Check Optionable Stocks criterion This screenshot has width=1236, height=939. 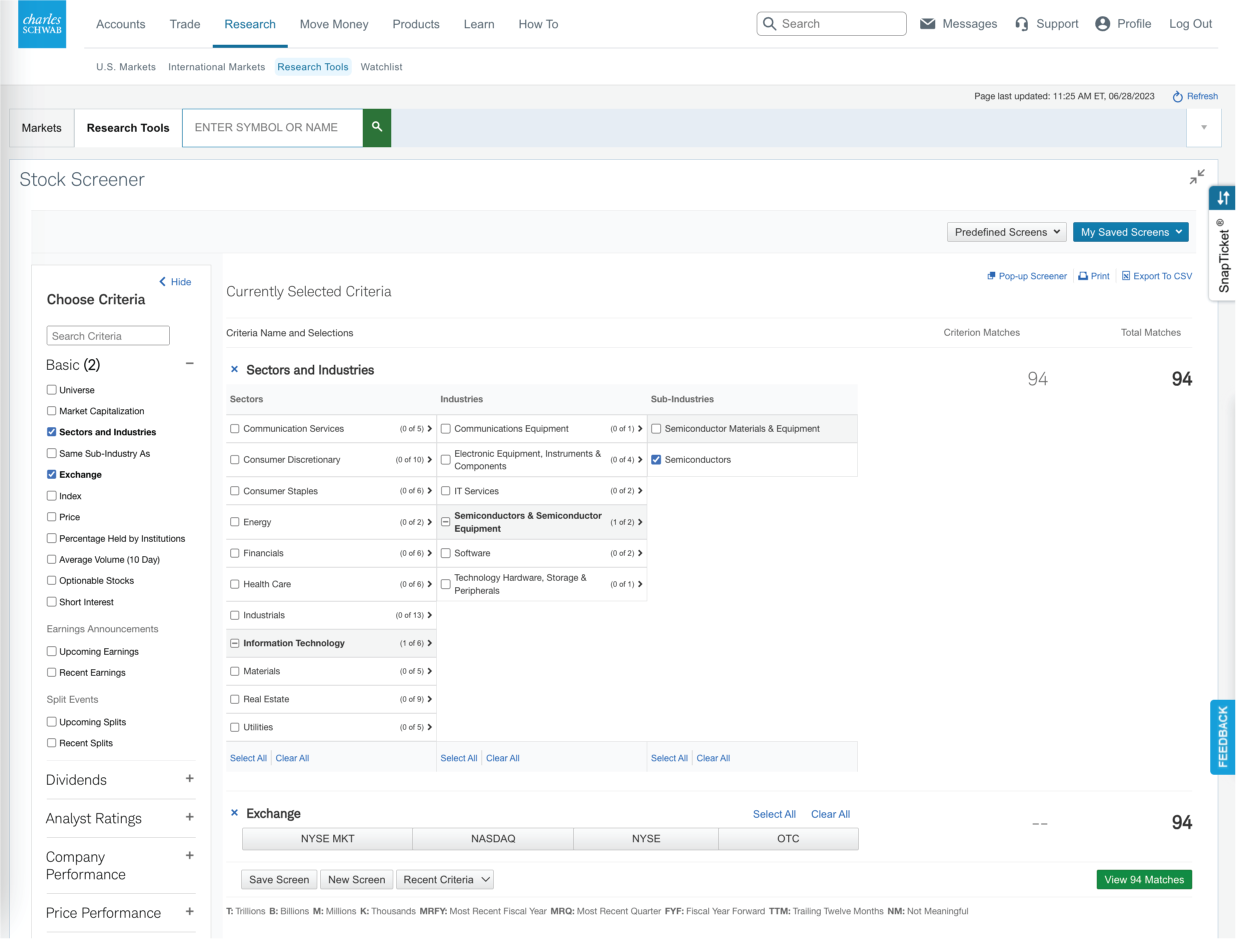pyautogui.click(x=51, y=580)
